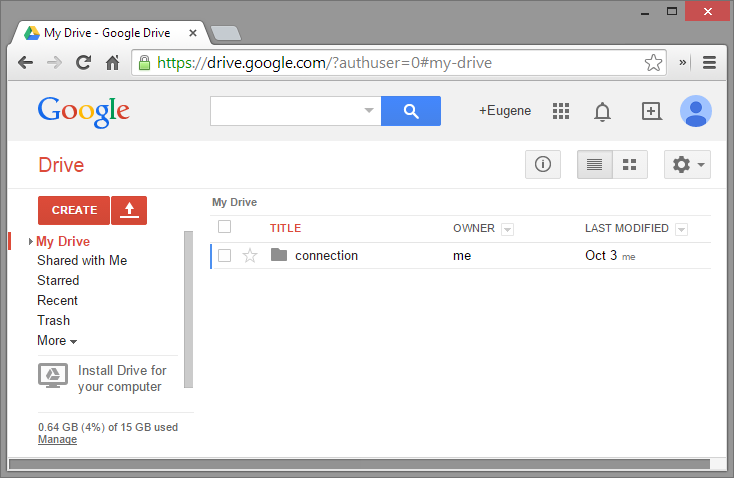Reload the page with refresh icon

83,62
